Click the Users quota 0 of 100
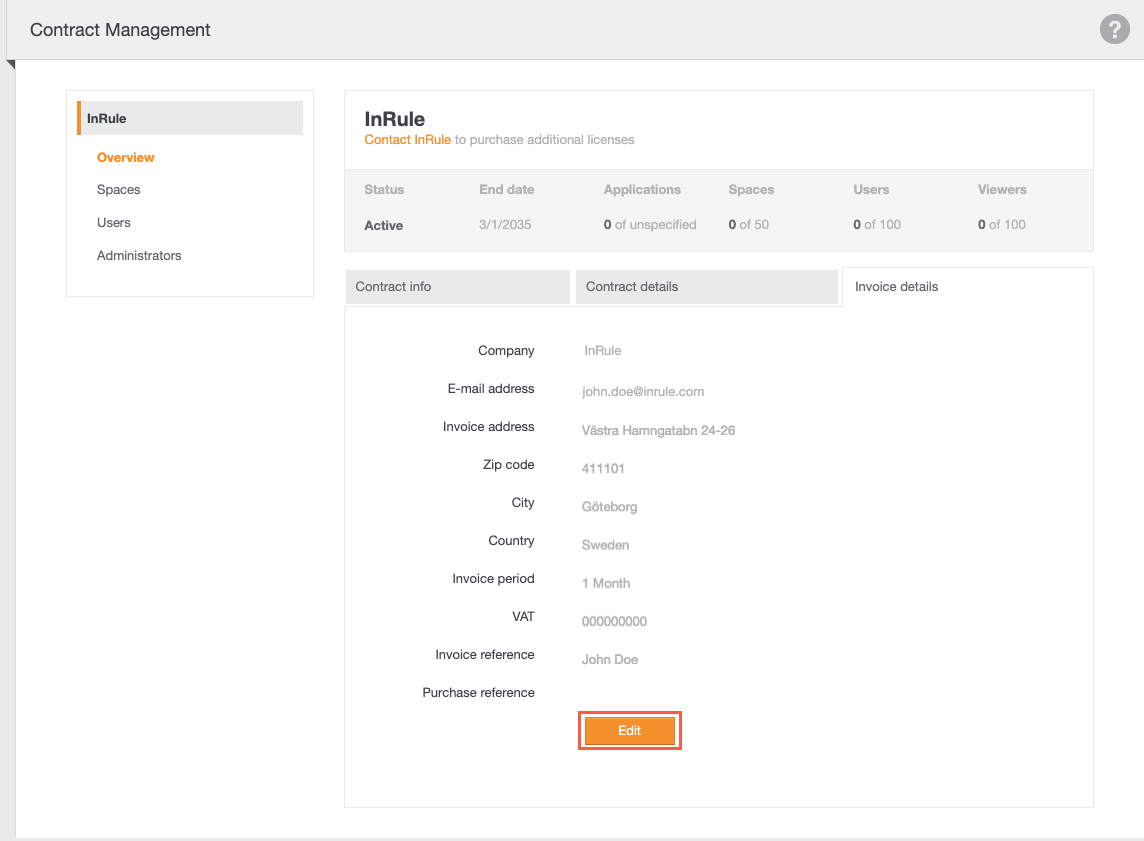 point(877,225)
